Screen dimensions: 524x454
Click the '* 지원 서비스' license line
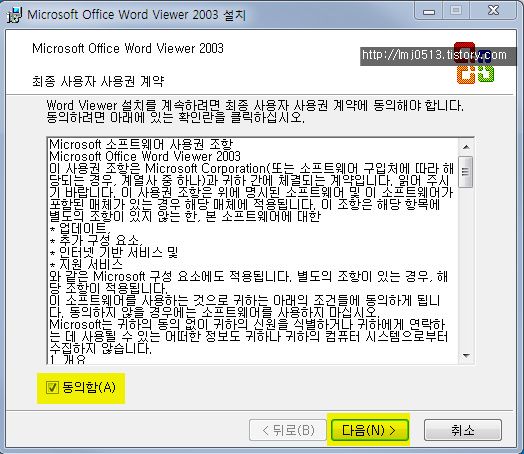pyautogui.click(x=86, y=265)
